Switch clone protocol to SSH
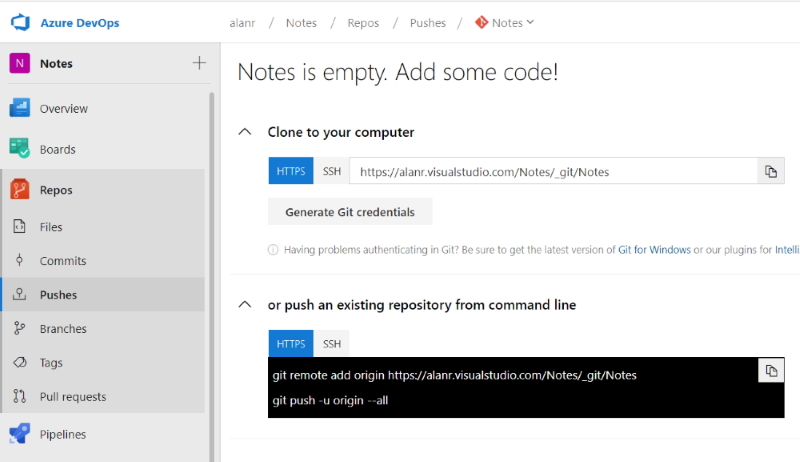The image size is (800, 462). pos(331,171)
